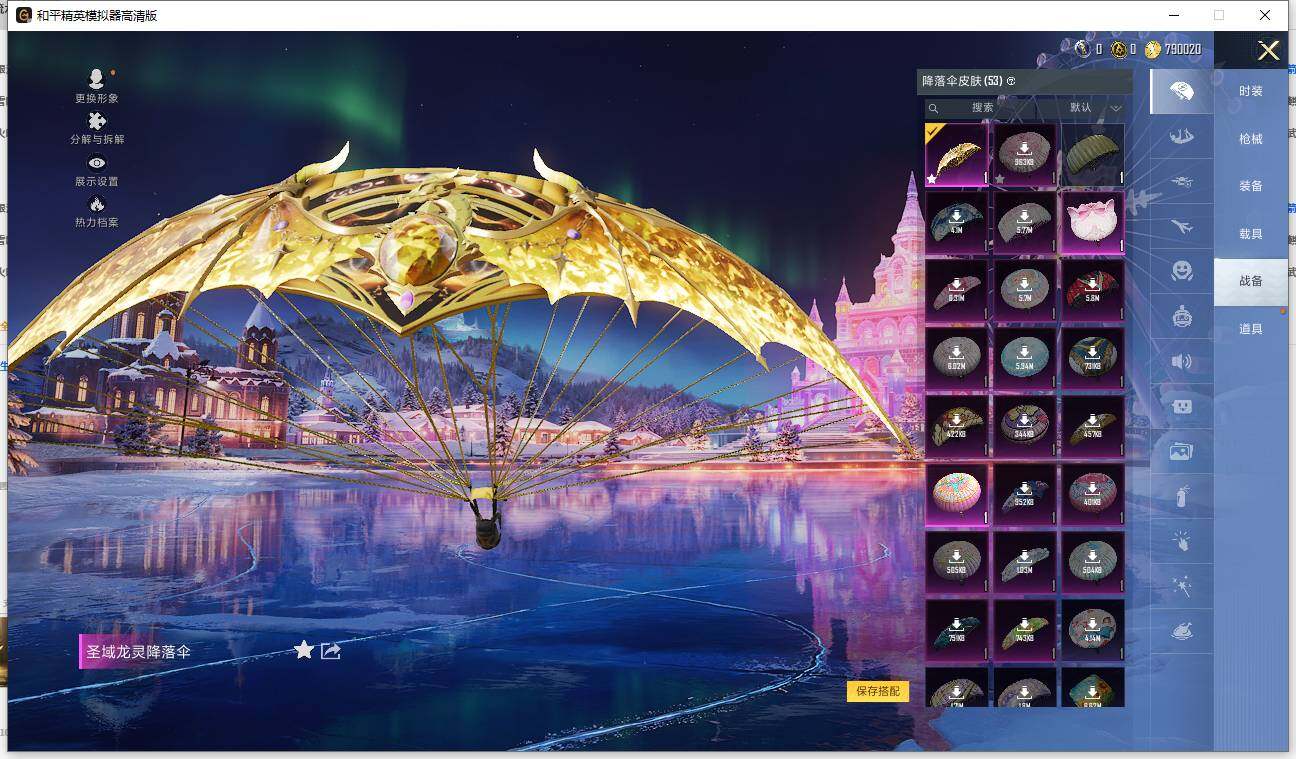Share the parachute via the share arrow icon
The height and width of the screenshot is (759, 1296).
(x=331, y=651)
